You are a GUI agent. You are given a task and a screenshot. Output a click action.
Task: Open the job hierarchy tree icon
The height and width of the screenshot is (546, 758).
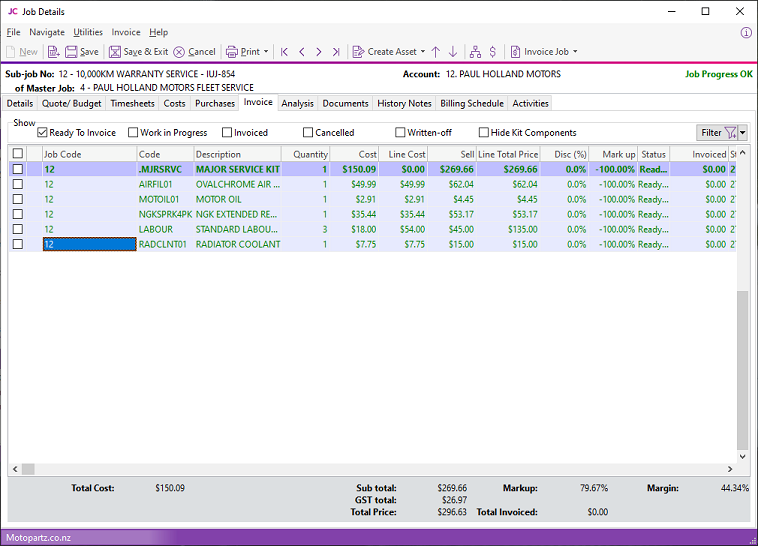coord(475,52)
